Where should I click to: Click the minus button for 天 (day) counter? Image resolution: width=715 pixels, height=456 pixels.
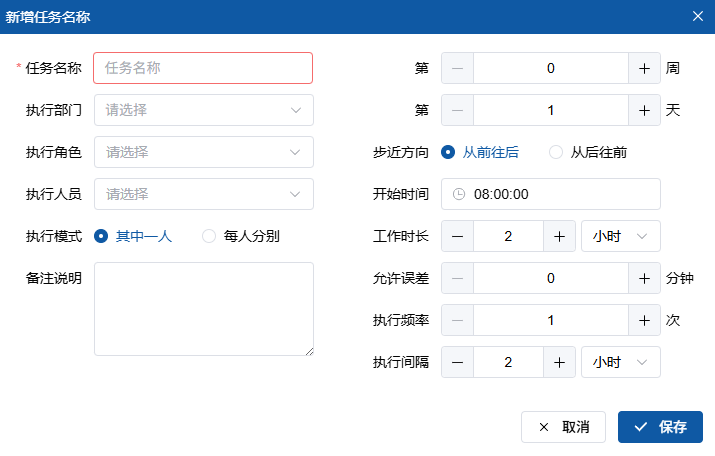[x=457, y=110]
